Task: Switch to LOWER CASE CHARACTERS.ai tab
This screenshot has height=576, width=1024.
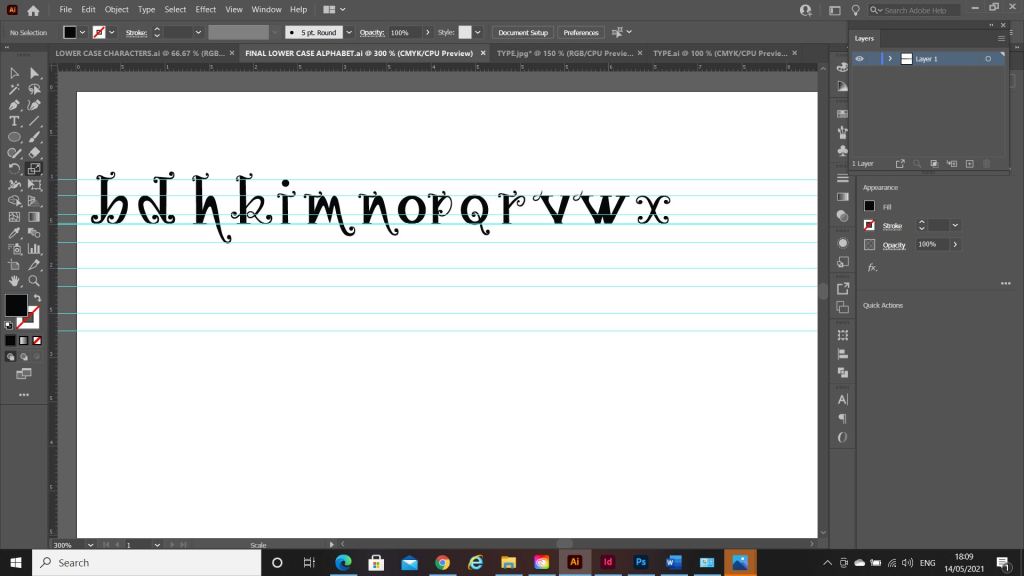Action: (138, 53)
